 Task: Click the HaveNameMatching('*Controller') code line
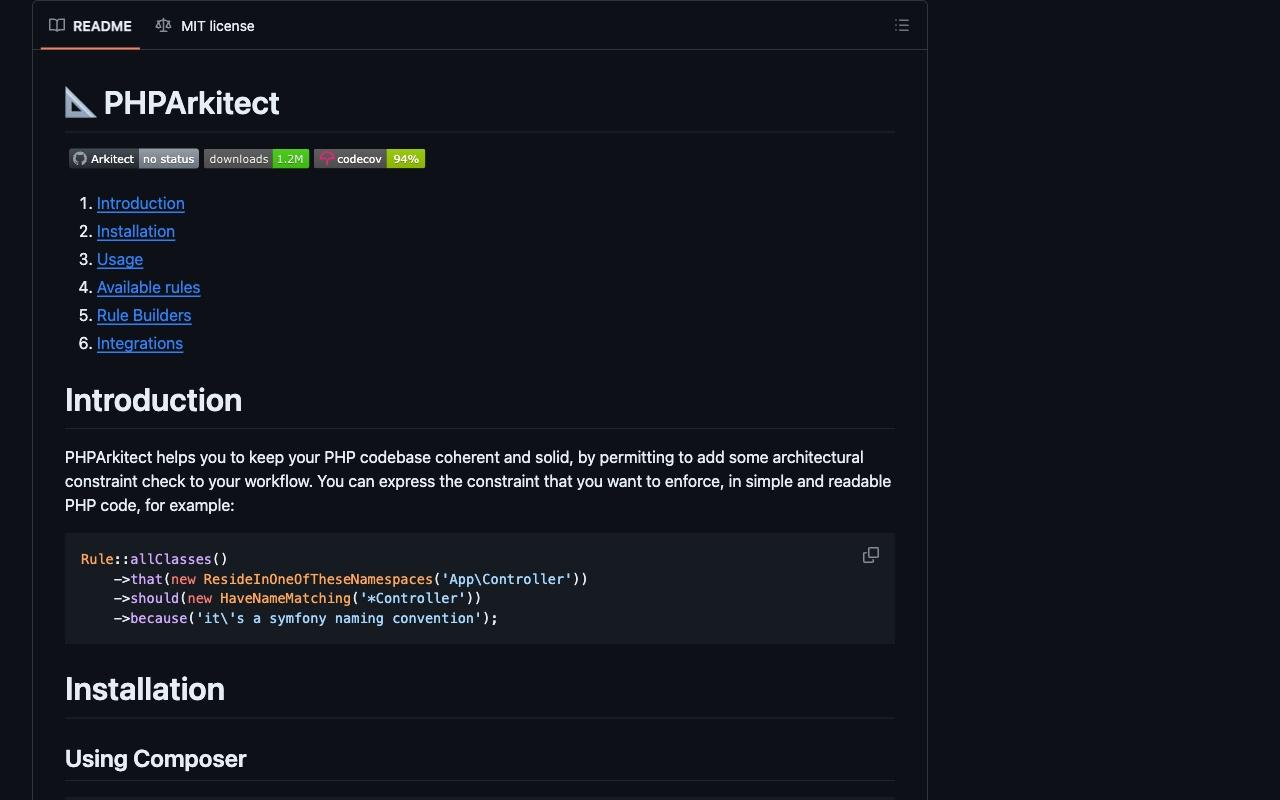[x=298, y=598]
